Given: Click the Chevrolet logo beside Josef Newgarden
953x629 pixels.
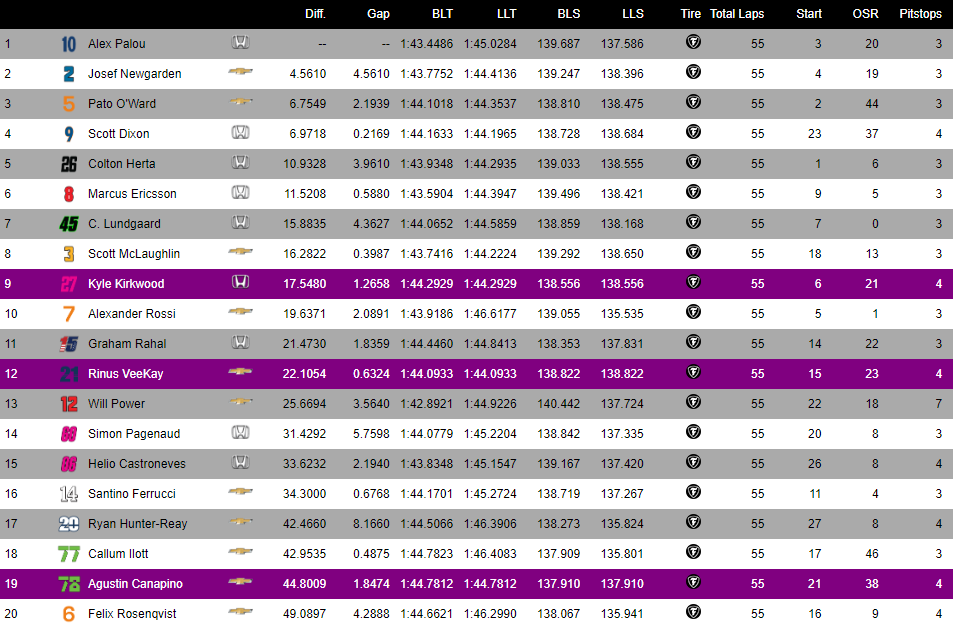Looking at the screenshot, I should [240, 73].
